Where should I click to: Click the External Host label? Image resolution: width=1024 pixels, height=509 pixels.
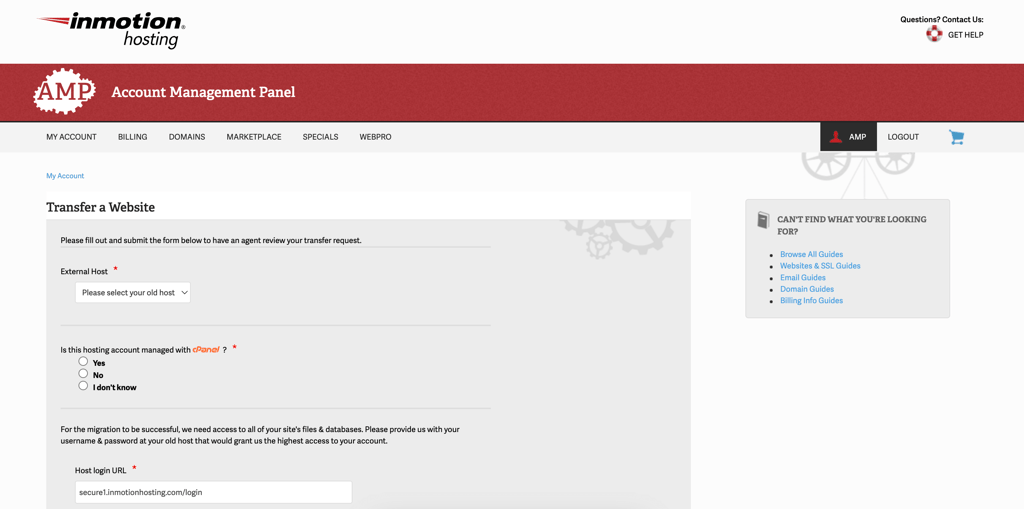click(x=84, y=271)
